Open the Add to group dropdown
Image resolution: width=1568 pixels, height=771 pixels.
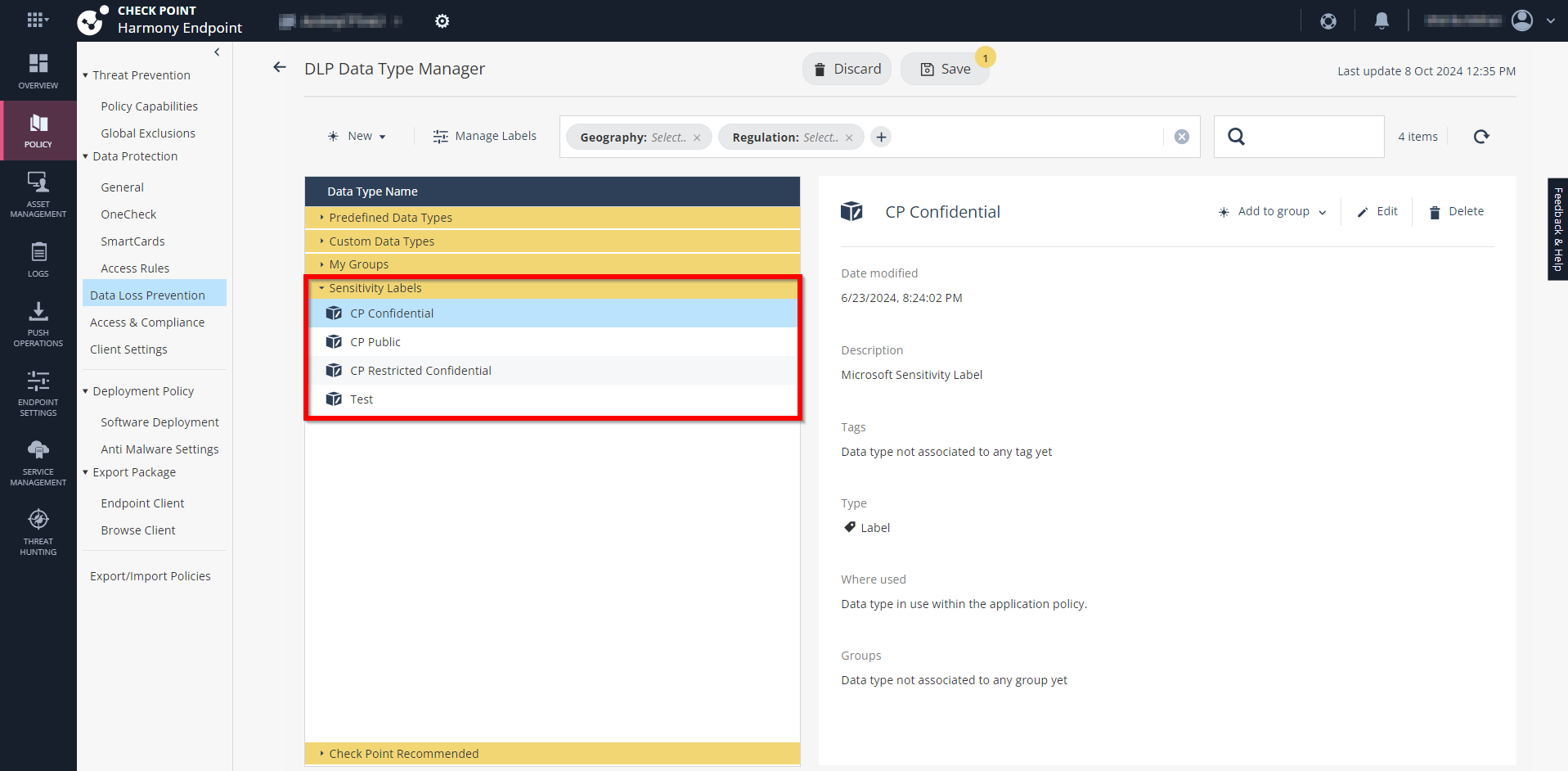point(1272,211)
